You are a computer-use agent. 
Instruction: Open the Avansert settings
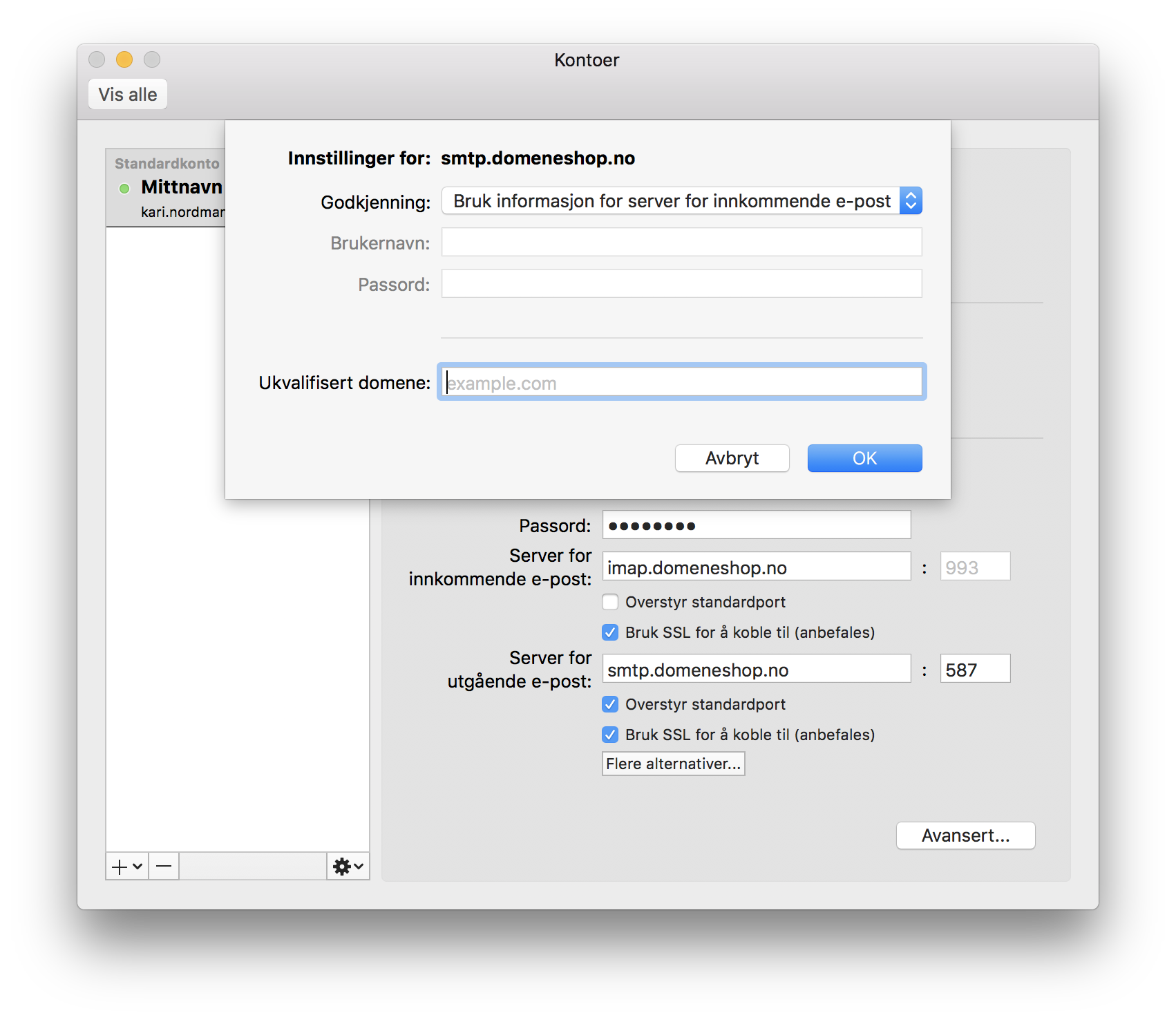tap(965, 835)
